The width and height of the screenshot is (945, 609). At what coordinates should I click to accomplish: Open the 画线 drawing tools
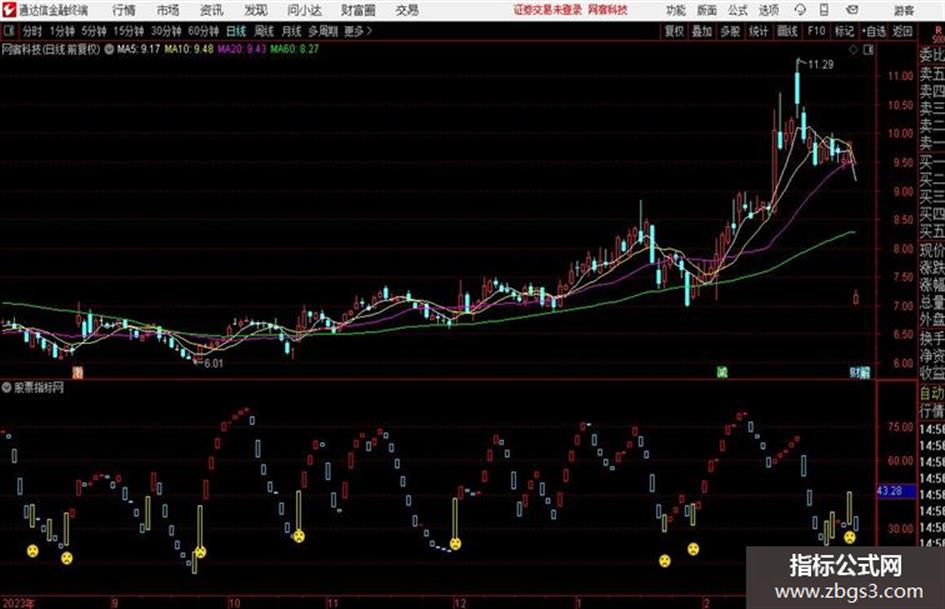pyautogui.click(x=787, y=31)
